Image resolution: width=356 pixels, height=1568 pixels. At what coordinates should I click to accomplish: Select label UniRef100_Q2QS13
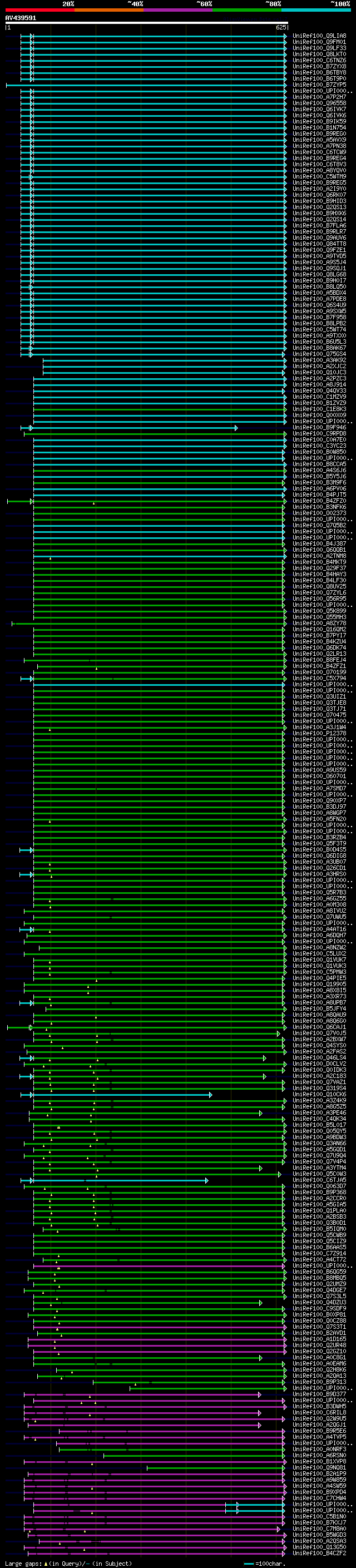point(319,207)
